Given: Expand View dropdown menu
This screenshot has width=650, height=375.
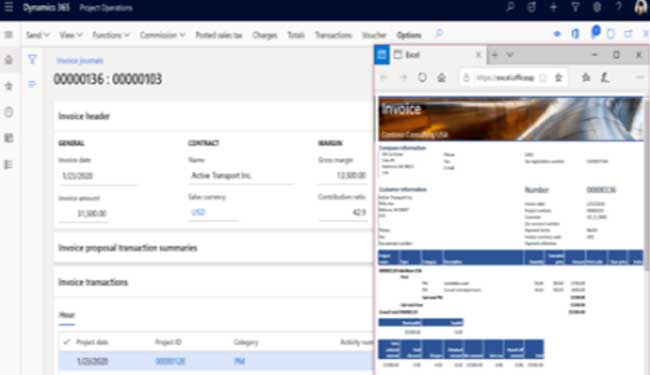Looking at the screenshot, I should click(x=71, y=35).
